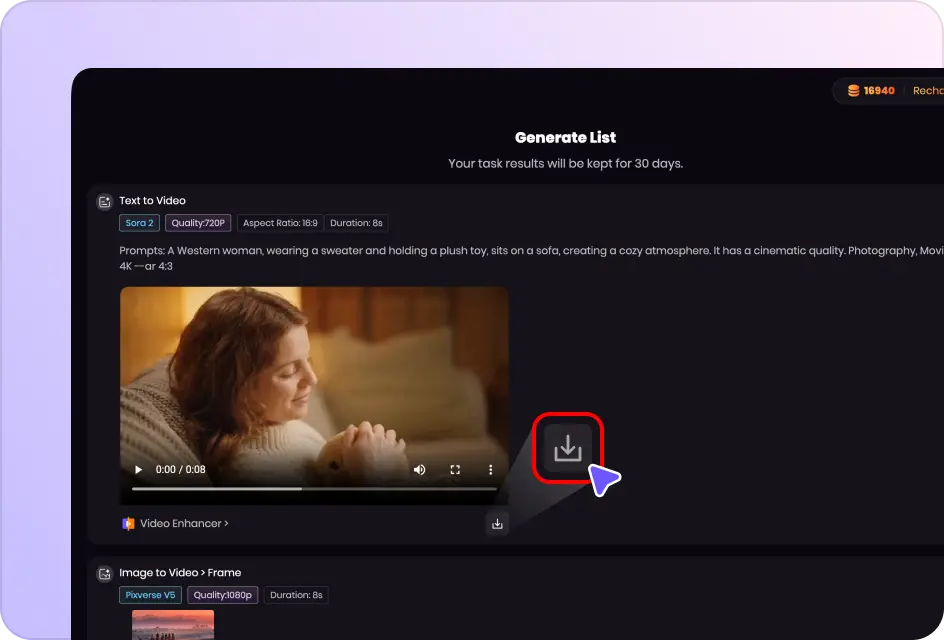This screenshot has height=640, width=944.
Task: Click the Quality:720P tag
Action: 198,223
